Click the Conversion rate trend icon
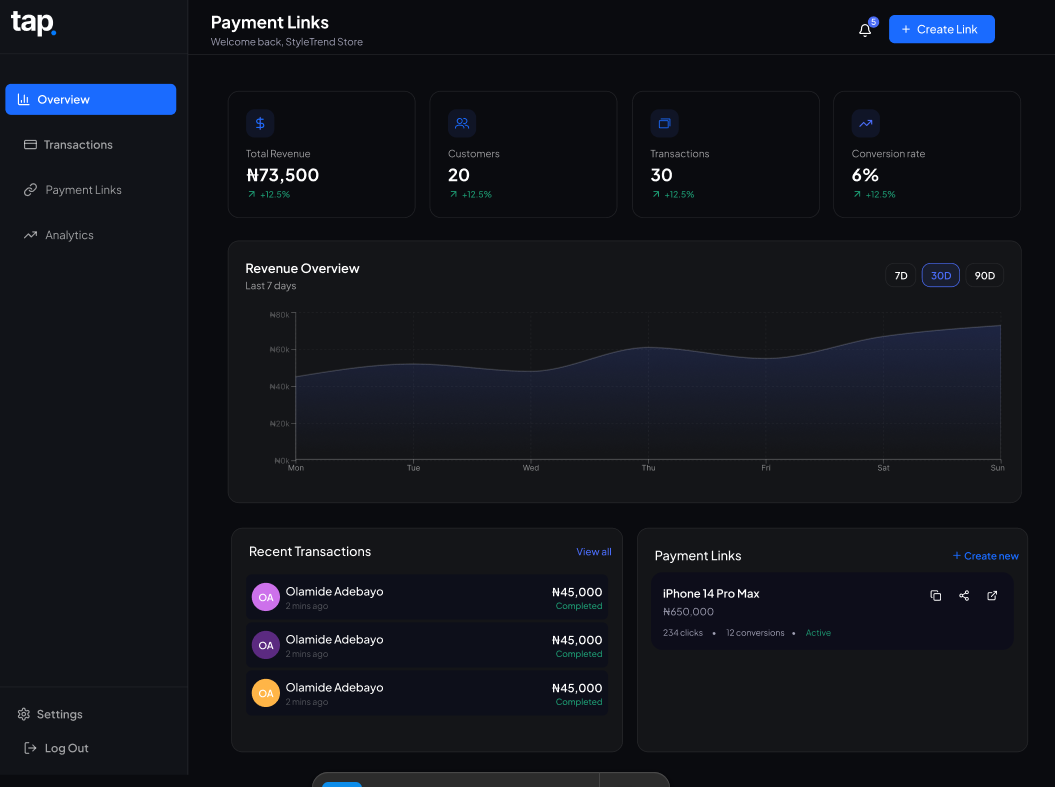This screenshot has width=1055, height=787. tap(866, 123)
